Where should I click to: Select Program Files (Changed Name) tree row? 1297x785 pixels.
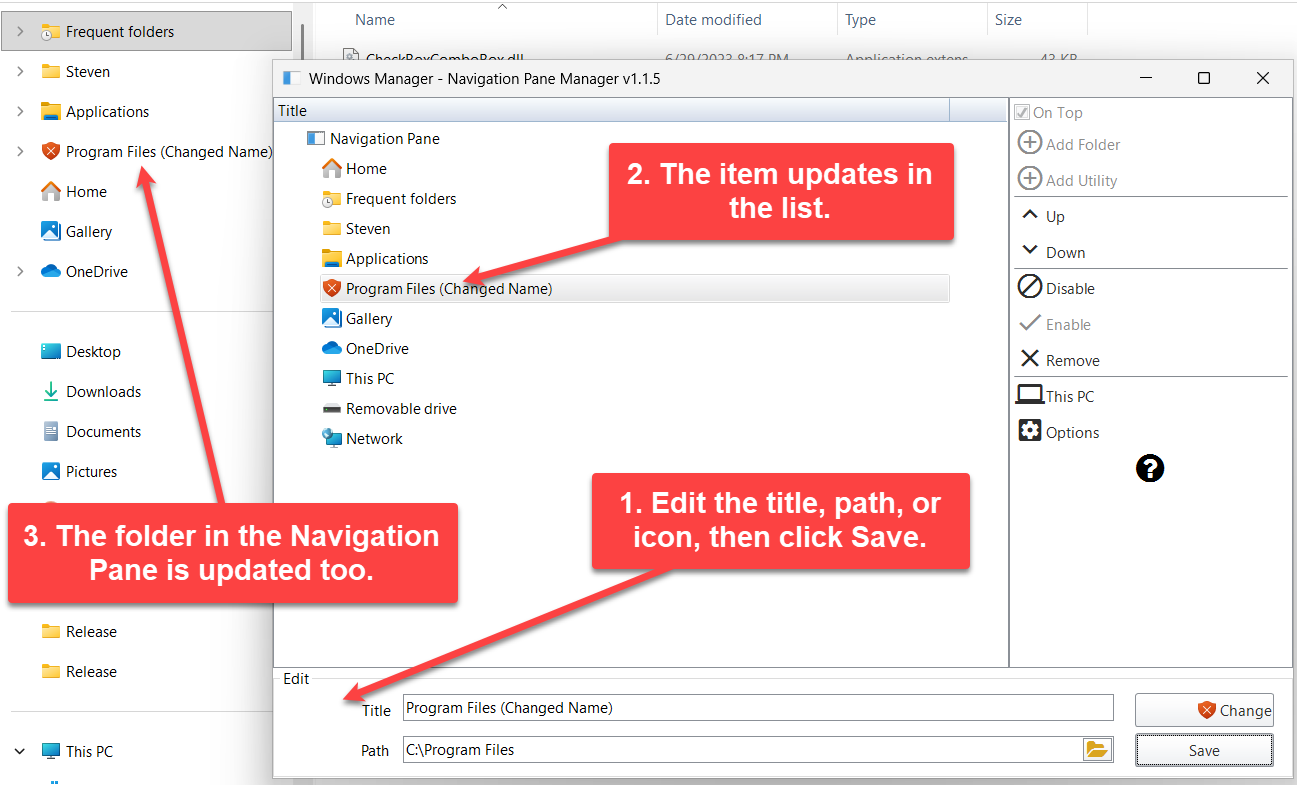(634, 288)
